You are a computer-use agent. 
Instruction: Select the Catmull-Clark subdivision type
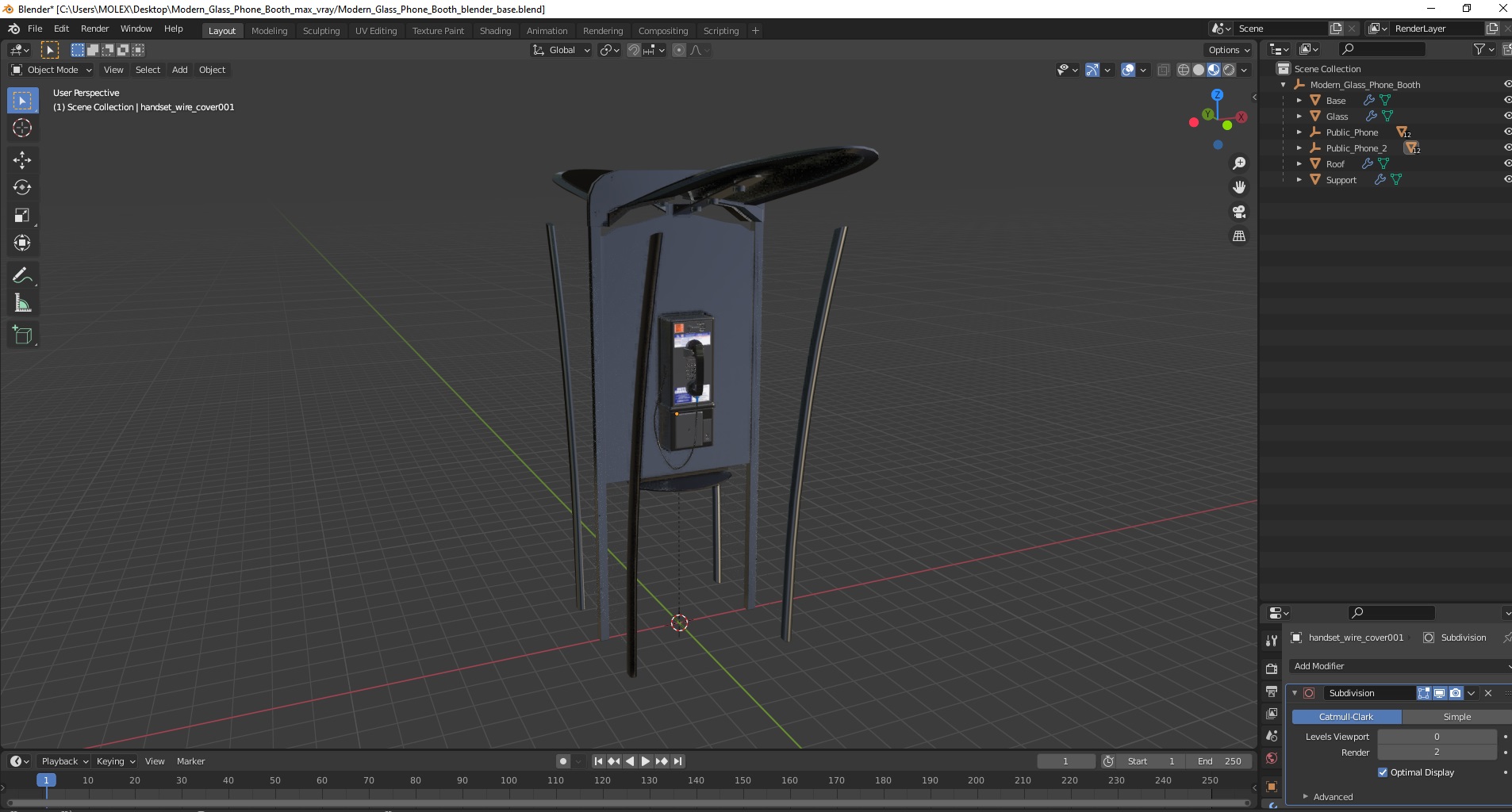click(x=1346, y=717)
